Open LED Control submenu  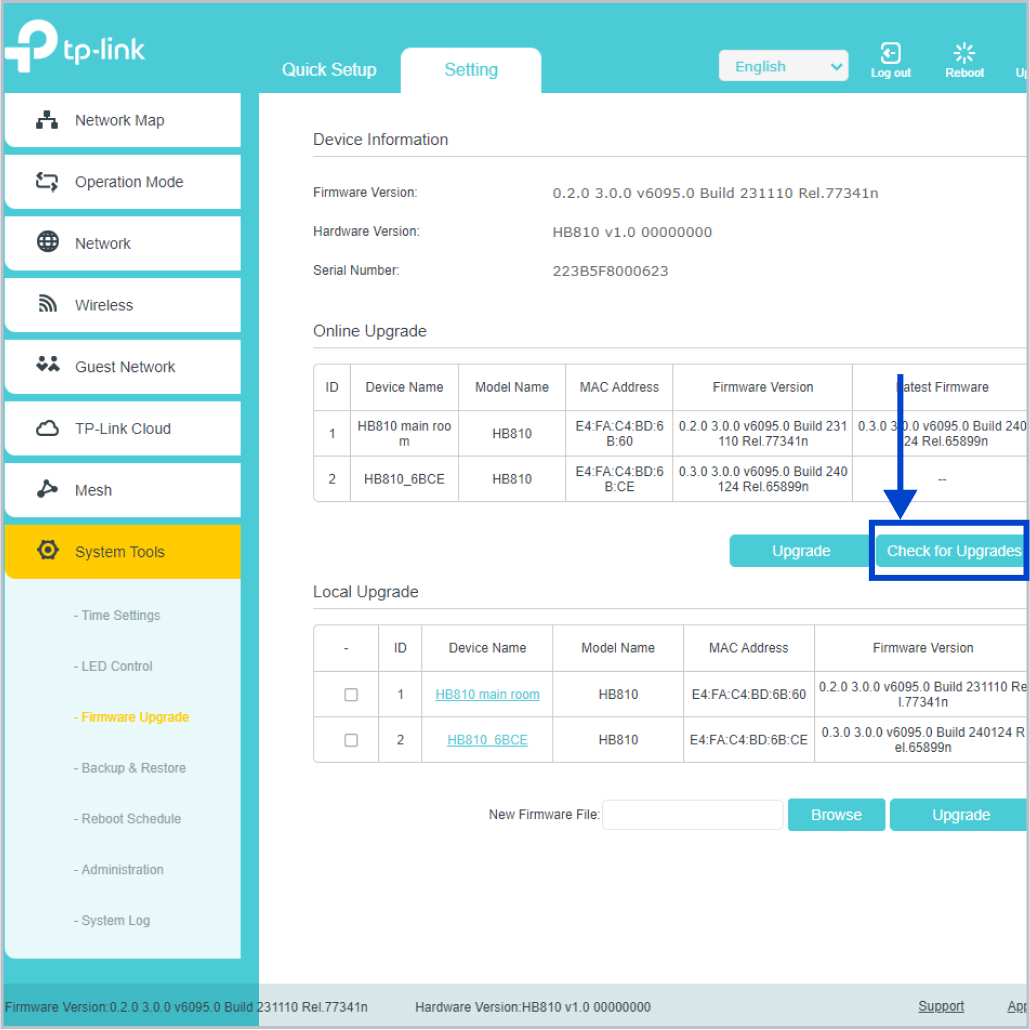coord(113,666)
